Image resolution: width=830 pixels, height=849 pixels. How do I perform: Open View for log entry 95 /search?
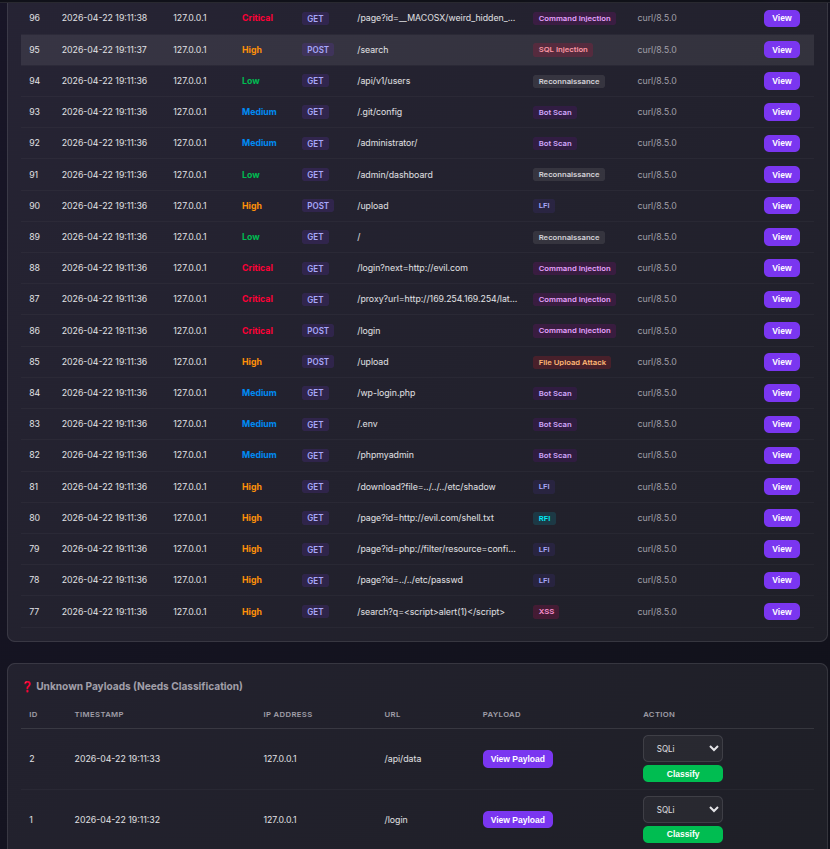click(781, 50)
